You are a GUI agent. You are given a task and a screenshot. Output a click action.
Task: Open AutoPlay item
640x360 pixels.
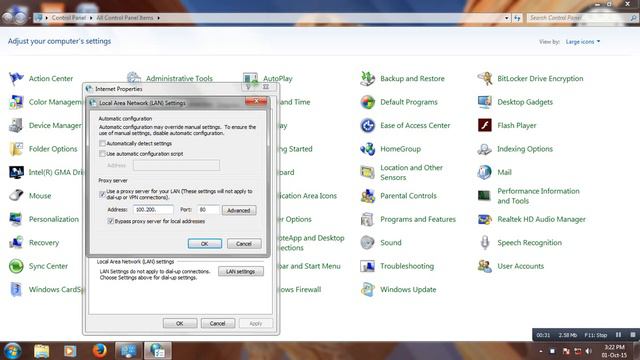click(x=278, y=78)
